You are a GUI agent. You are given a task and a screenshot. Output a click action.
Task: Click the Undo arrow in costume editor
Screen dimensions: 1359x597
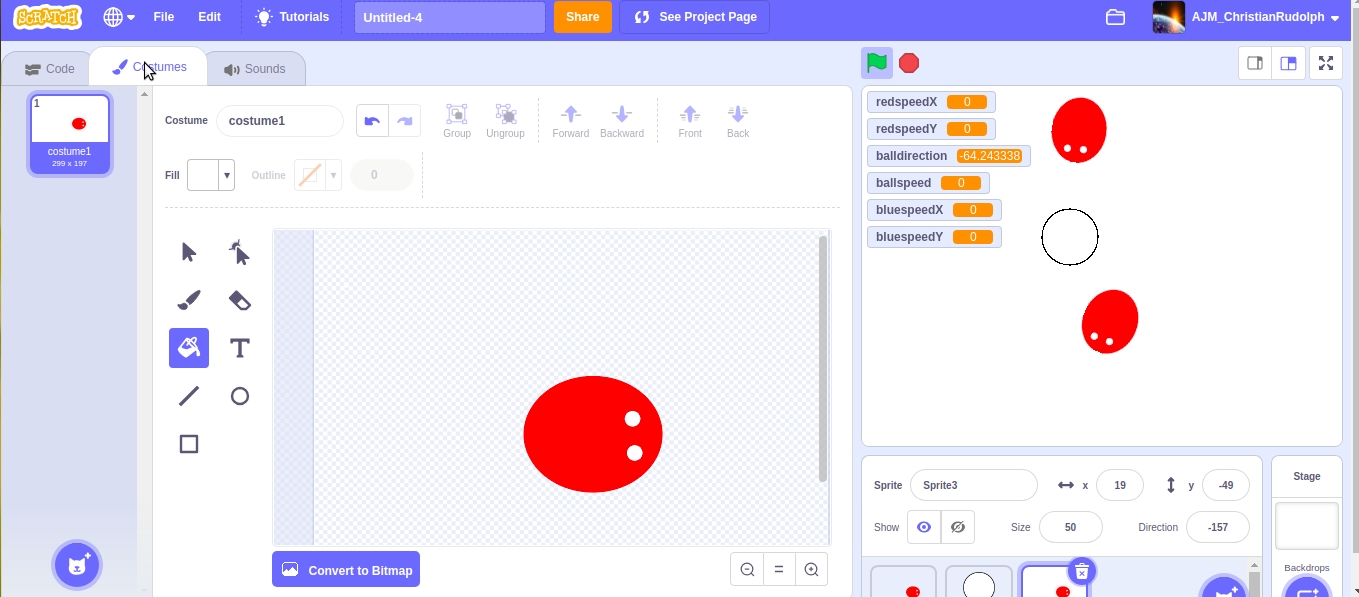[371, 119]
